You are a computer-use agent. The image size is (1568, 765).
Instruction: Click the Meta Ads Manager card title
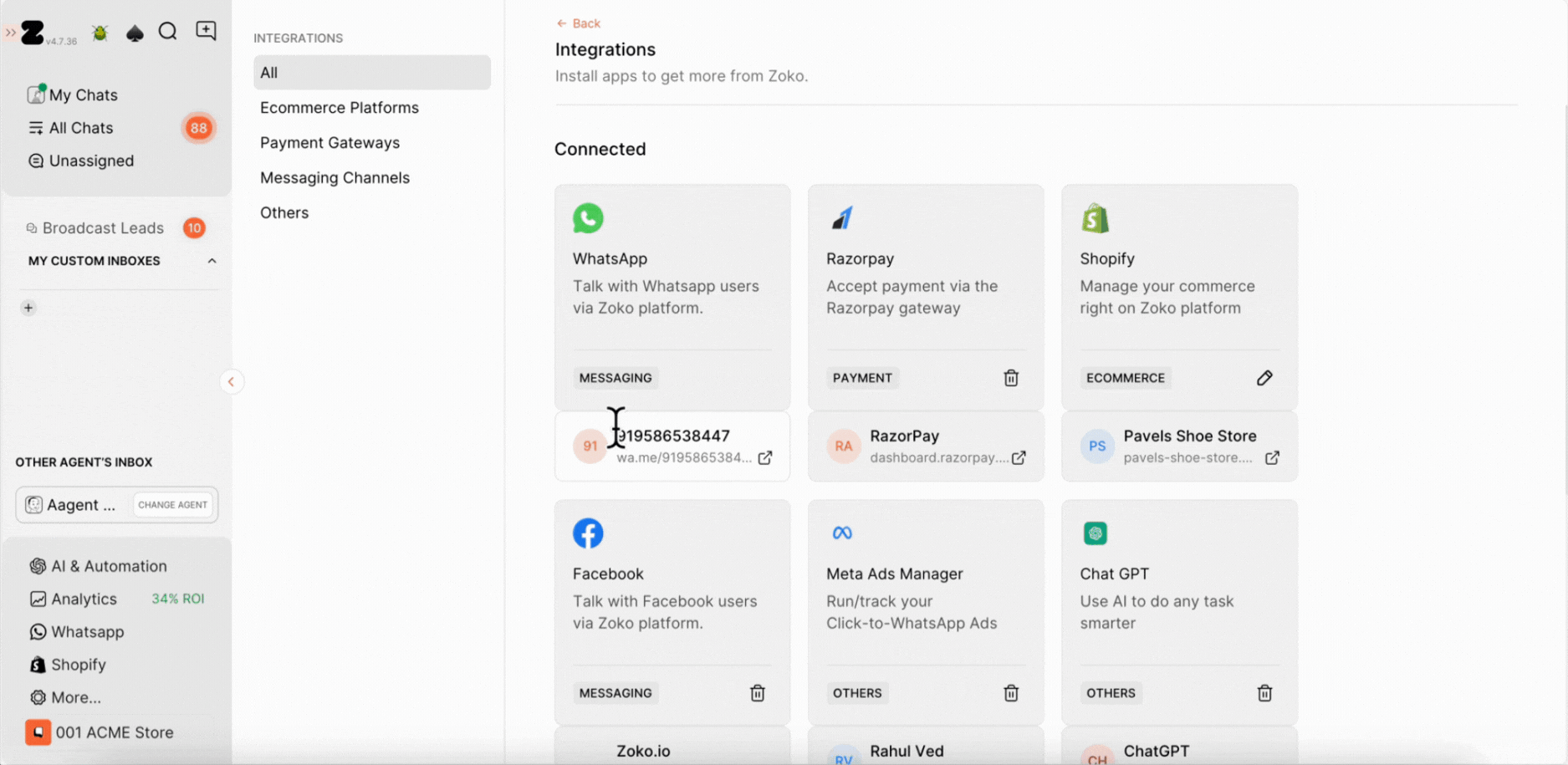click(x=895, y=574)
